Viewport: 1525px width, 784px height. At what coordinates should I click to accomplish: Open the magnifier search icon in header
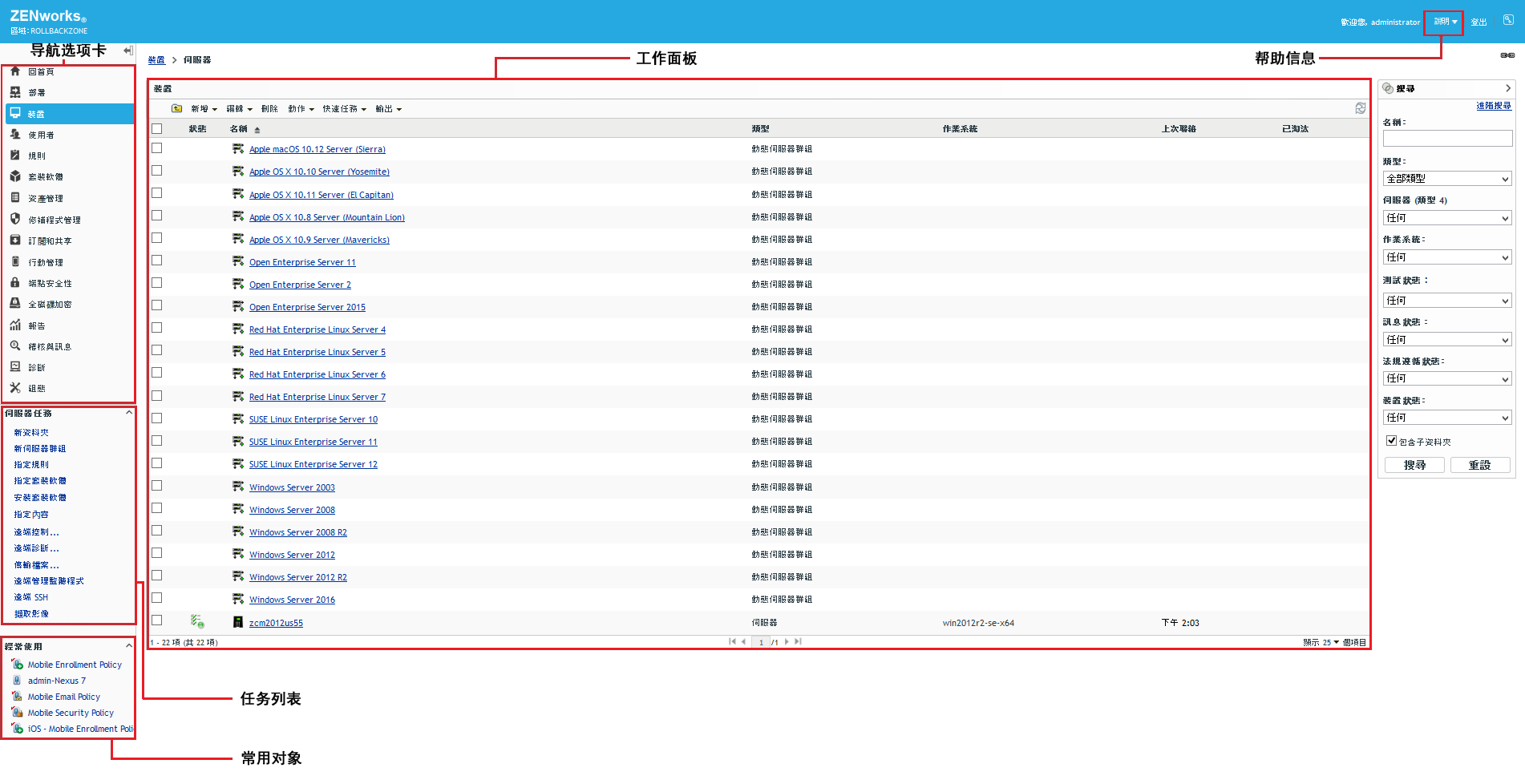1508,21
